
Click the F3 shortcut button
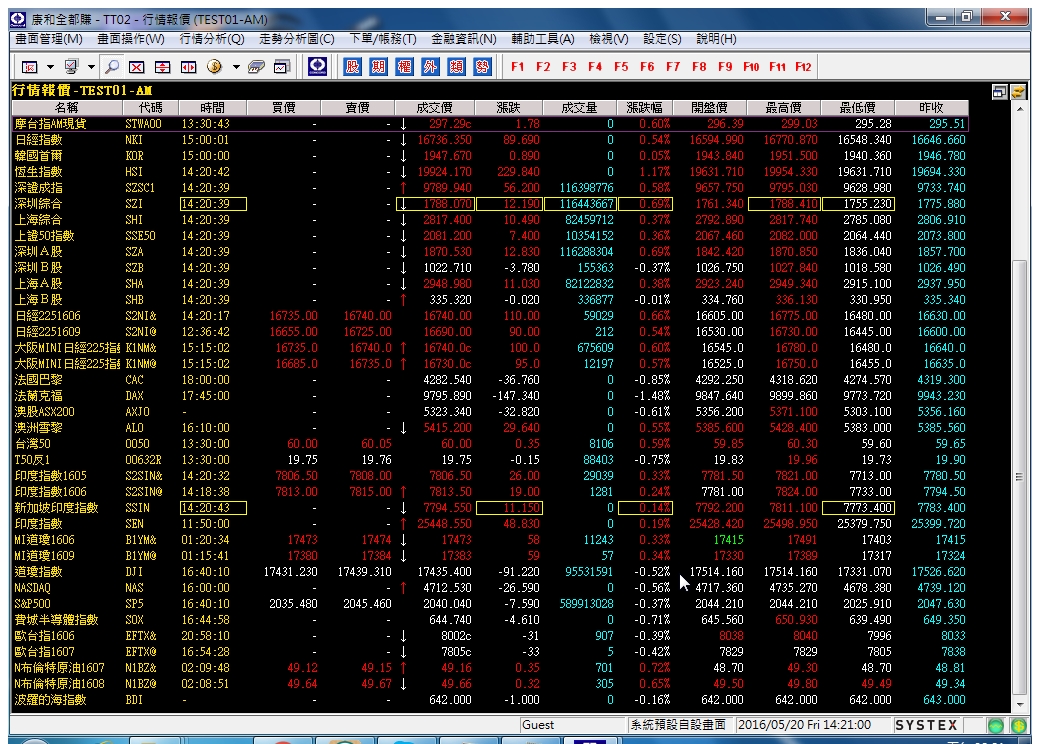569,66
